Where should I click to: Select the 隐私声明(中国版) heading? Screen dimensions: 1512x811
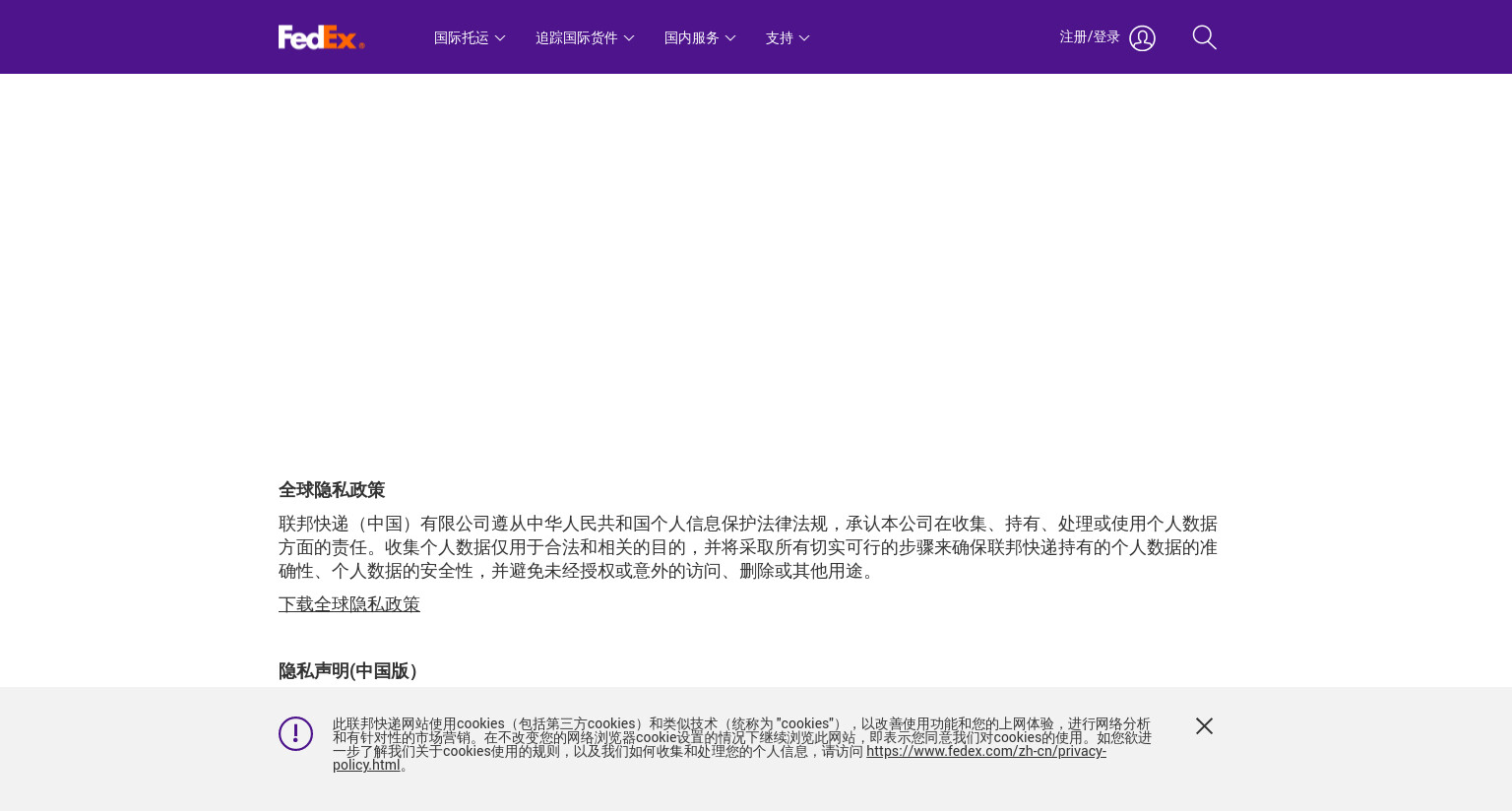tap(347, 671)
